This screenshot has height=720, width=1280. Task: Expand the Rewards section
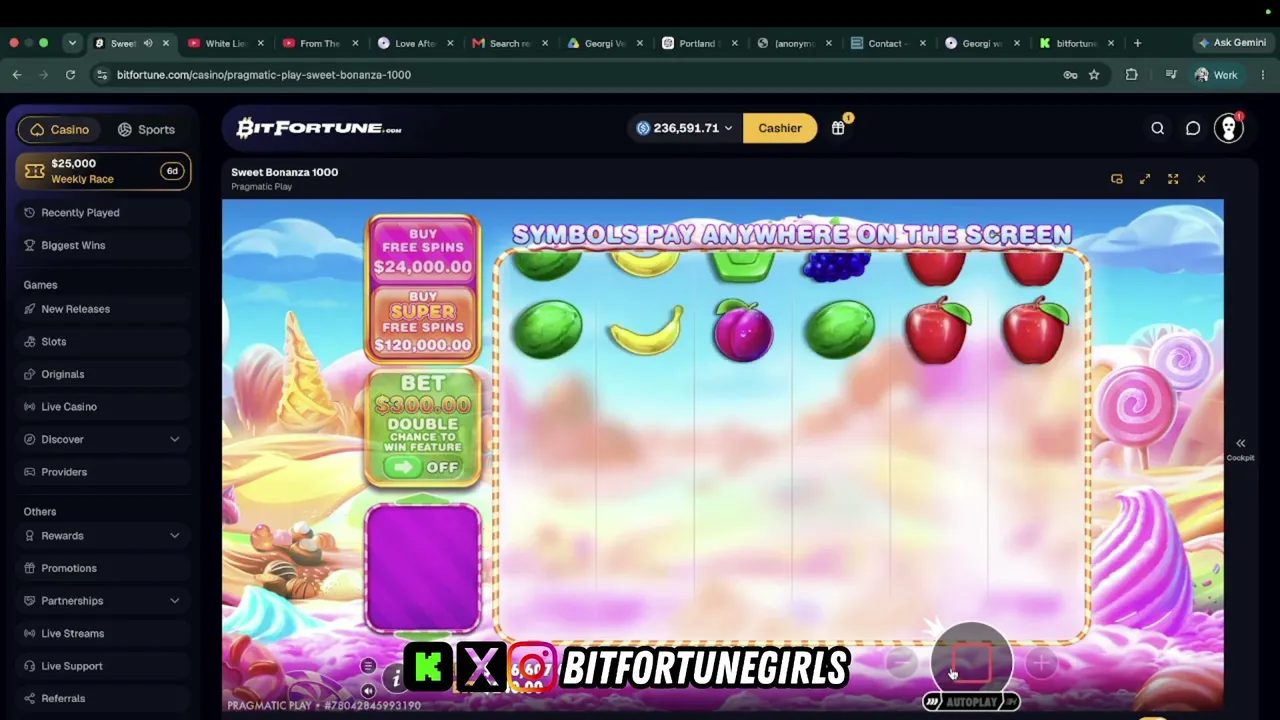(104, 536)
